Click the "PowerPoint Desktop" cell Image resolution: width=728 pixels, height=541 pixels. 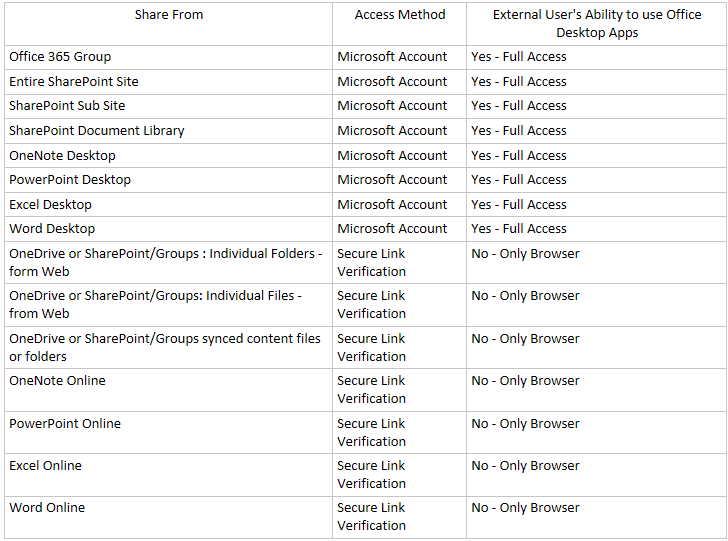(70, 180)
